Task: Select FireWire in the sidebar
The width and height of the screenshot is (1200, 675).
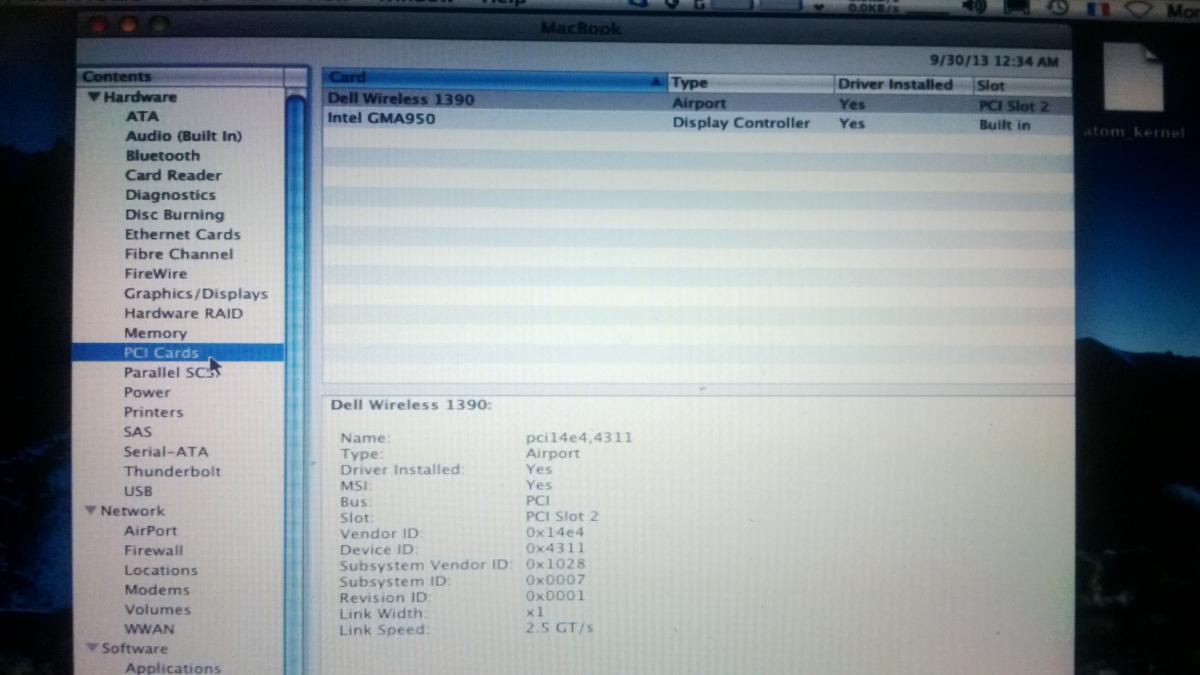Action: tap(155, 274)
